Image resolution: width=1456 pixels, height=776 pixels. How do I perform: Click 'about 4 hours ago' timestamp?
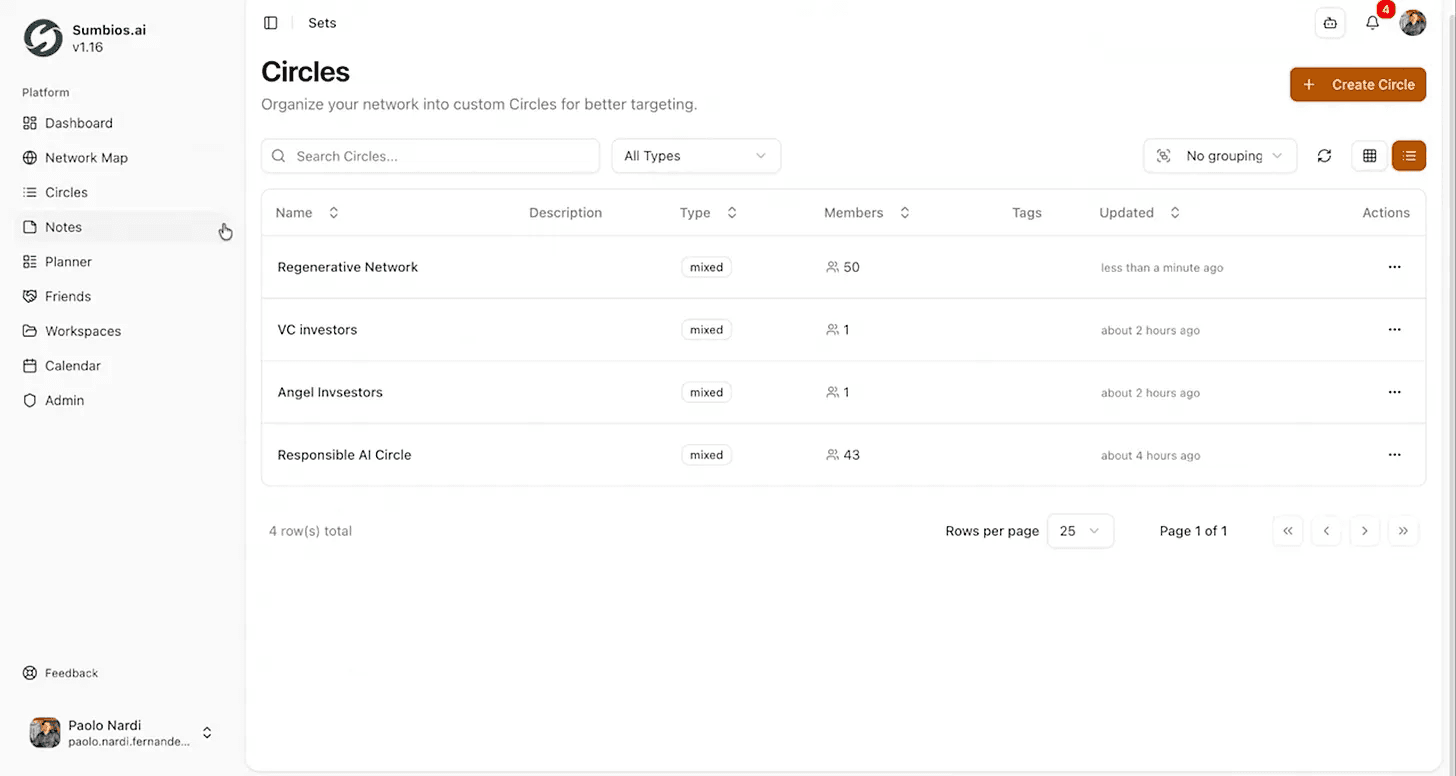click(x=1150, y=456)
